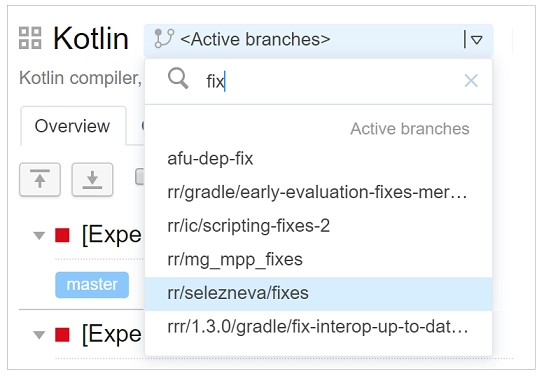544x383 pixels.
Task: Select branch rr/selezneva/fixes
Action: (318, 293)
